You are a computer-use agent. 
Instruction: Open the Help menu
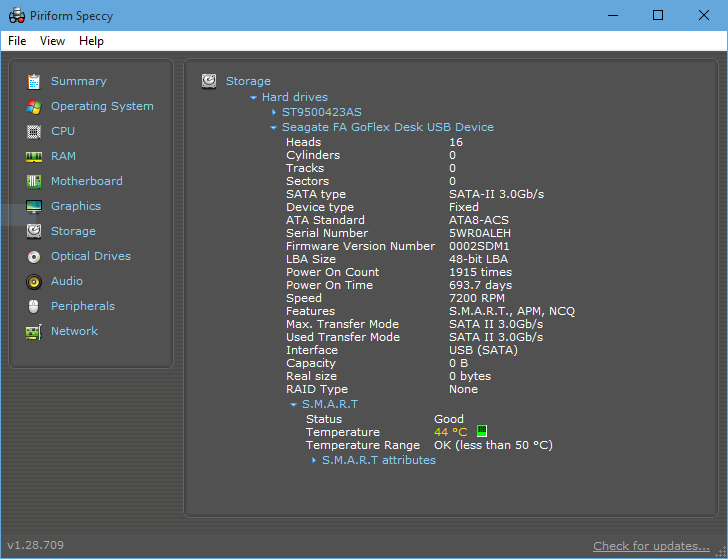(91, 41)
